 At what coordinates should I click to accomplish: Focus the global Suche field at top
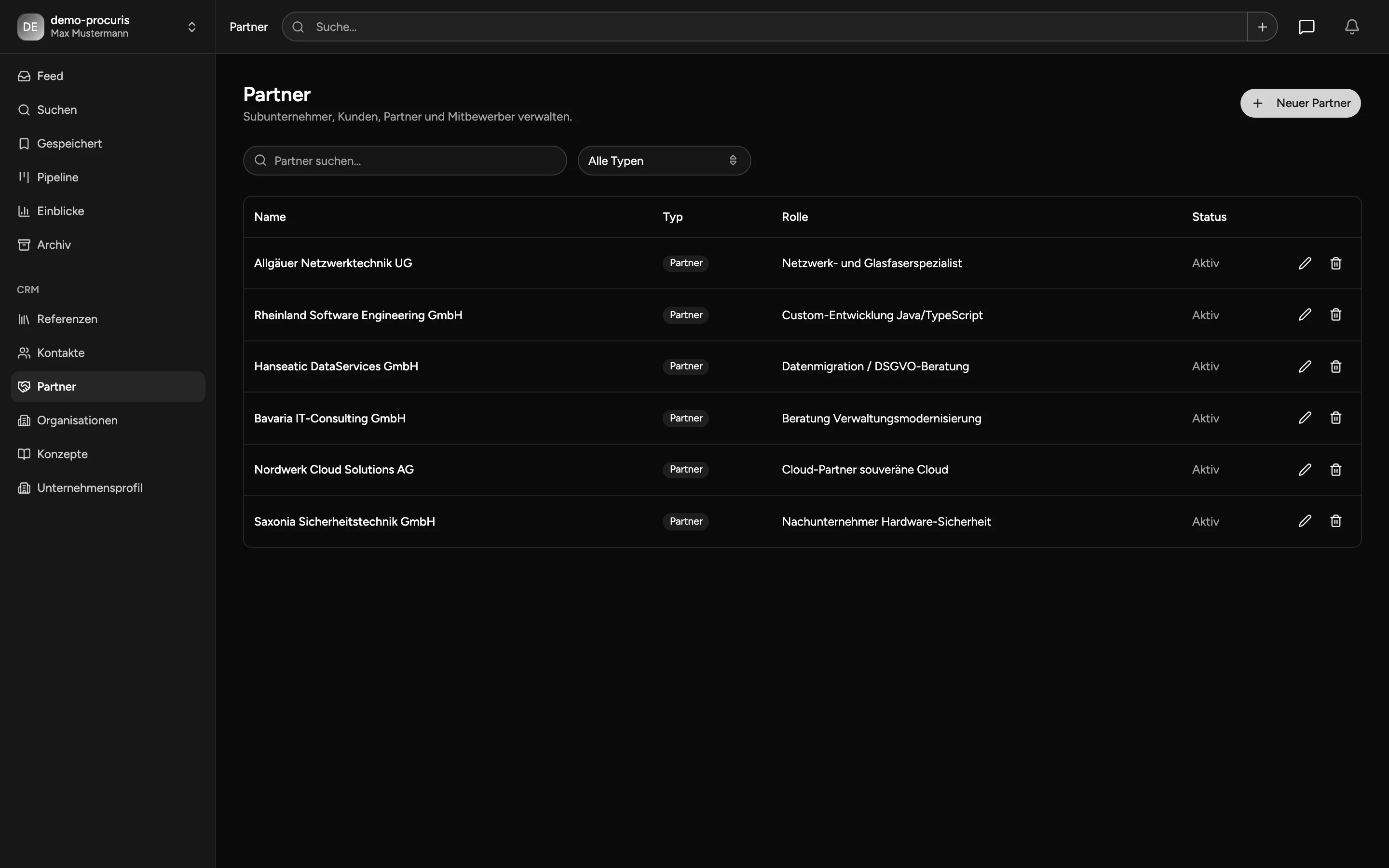click(764, 27)
